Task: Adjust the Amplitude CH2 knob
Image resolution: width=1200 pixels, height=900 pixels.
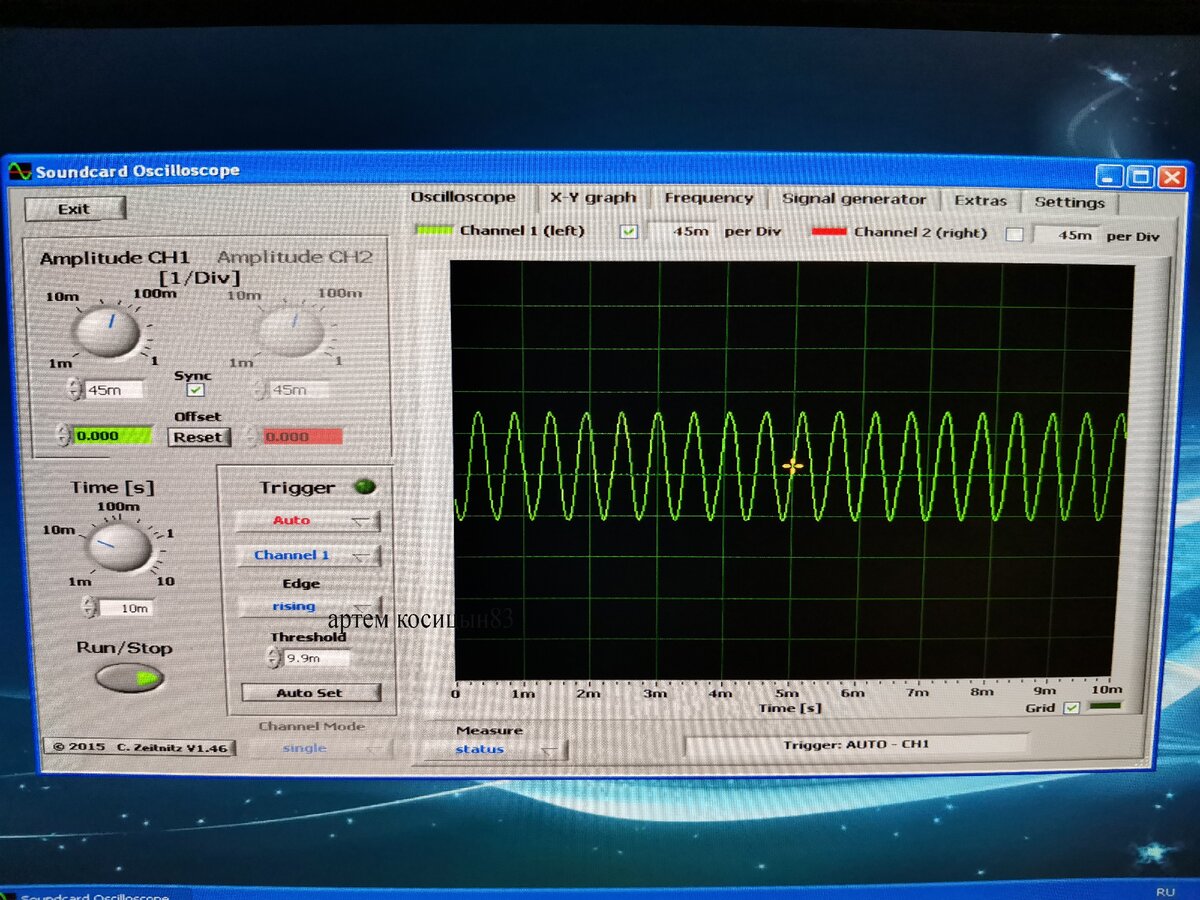Action: [x=291, y=333]
